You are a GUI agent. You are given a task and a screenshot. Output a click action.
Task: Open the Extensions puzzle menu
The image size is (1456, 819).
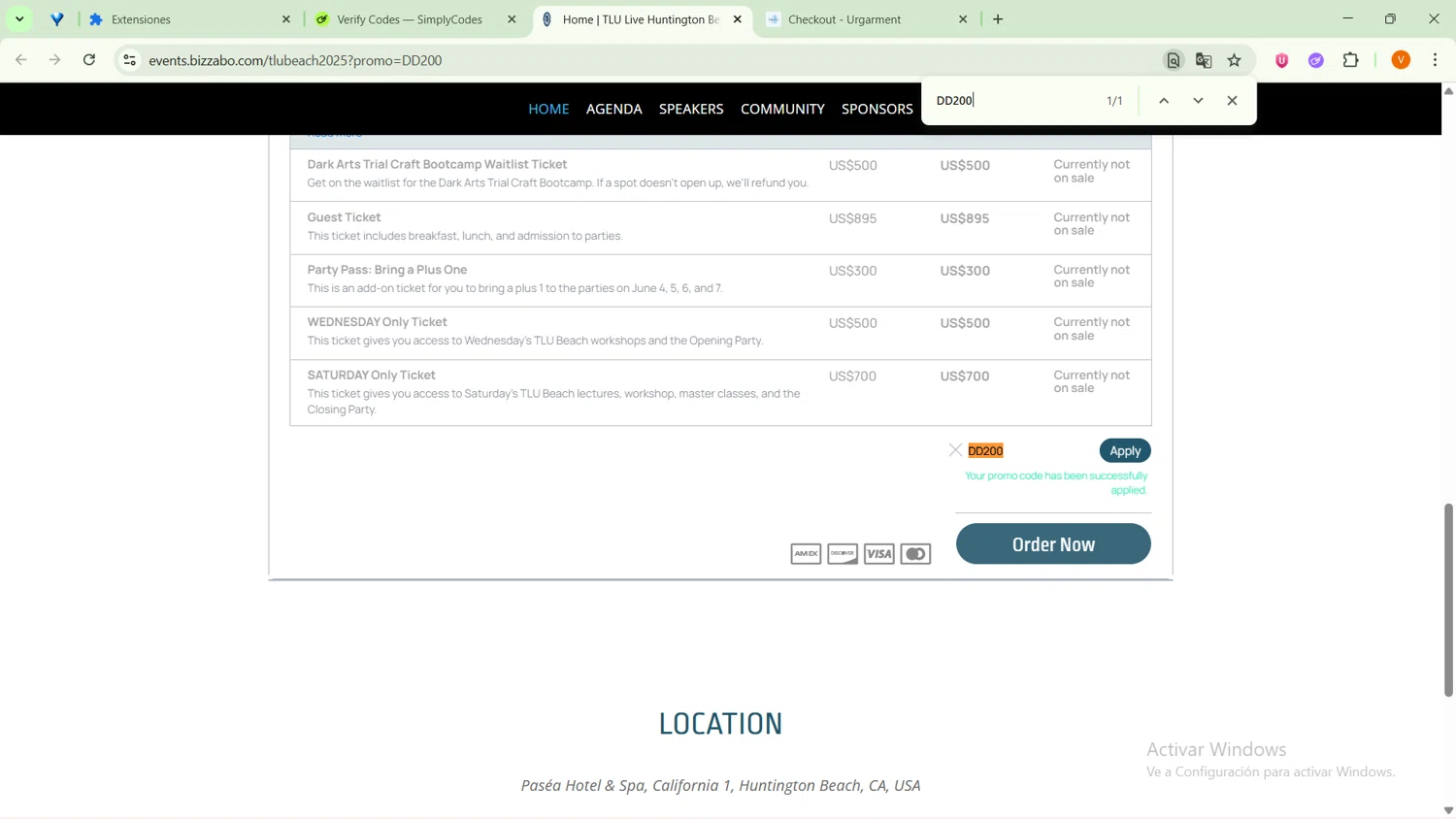[x=1350, y=60]
